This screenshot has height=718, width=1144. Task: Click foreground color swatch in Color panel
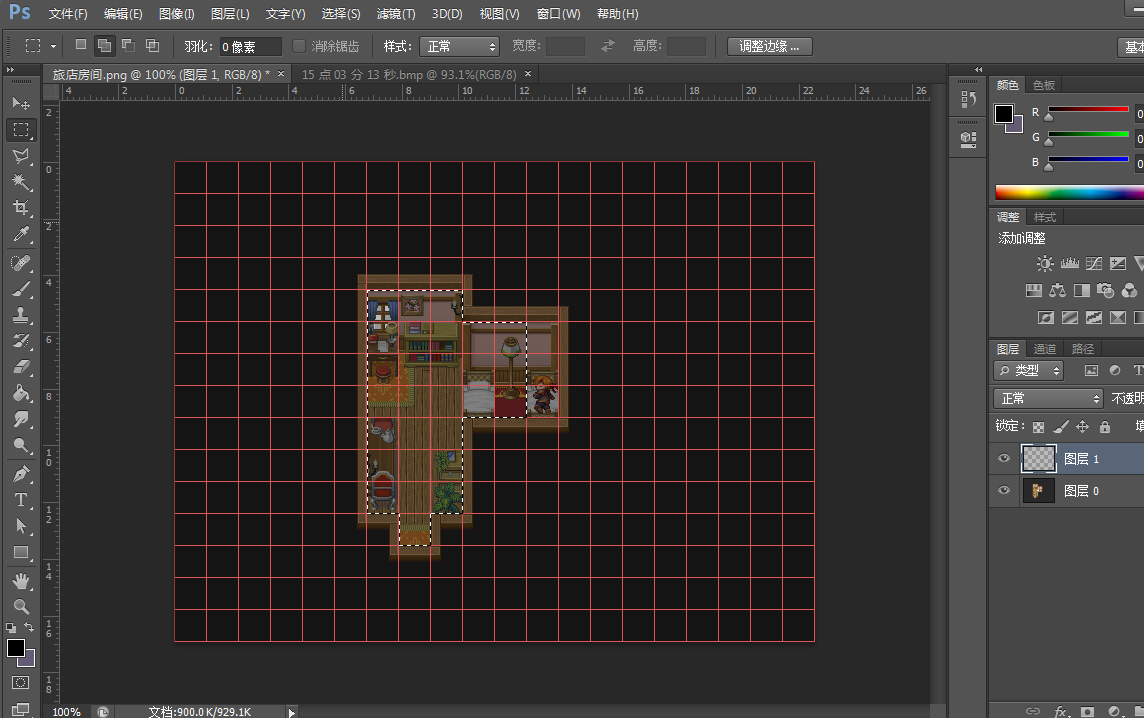[x=1004, y=114]
